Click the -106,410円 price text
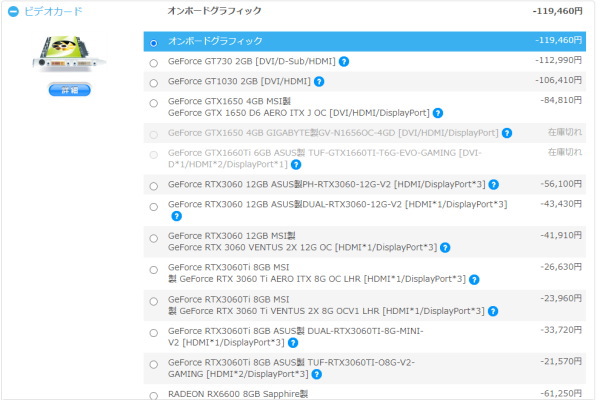The height and width of the screenshot is (400, 600). (x=558, y=80)
